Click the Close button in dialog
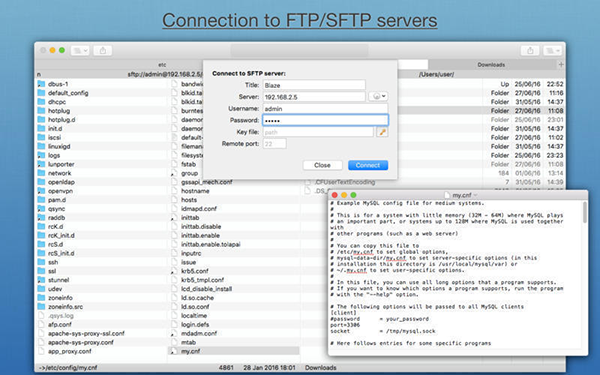This screenshot has height=375, width=600. [x=322, y=165]
